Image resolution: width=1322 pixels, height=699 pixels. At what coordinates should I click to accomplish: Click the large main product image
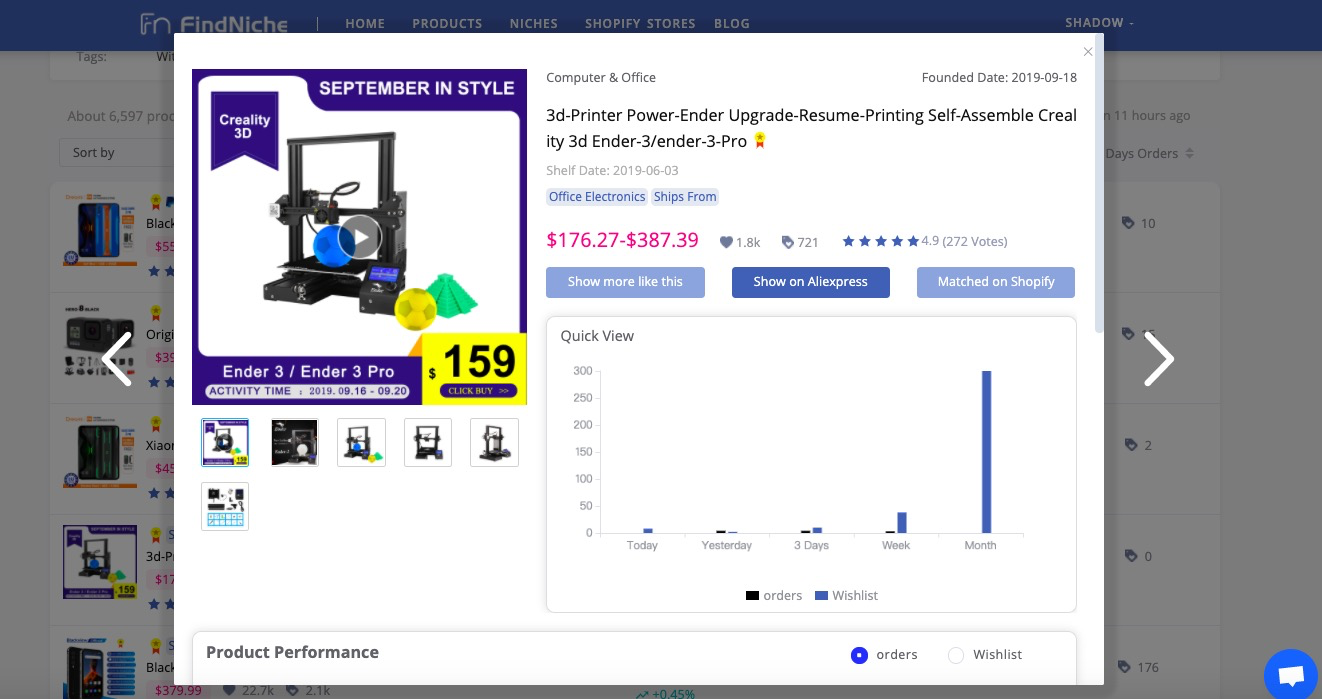pyautogui.click(x=359, y=237)
